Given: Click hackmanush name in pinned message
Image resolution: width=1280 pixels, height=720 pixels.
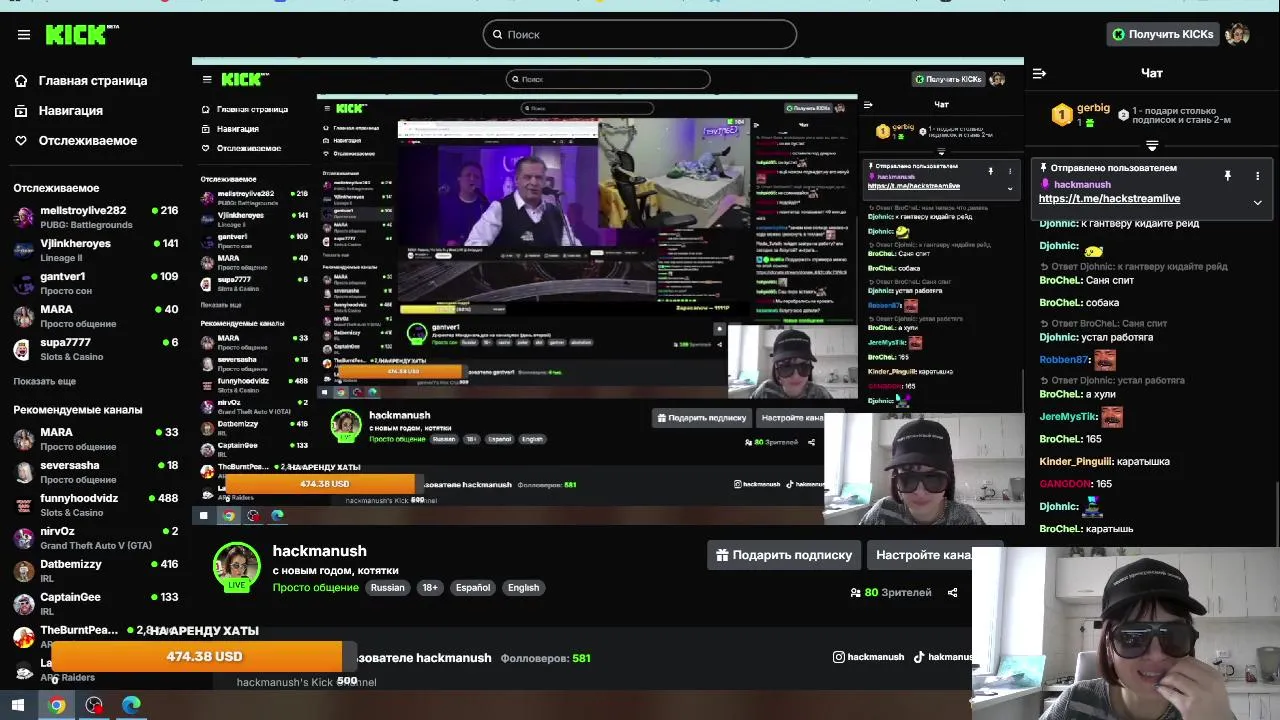Looking at the screenshot, I should (1082, 185).
